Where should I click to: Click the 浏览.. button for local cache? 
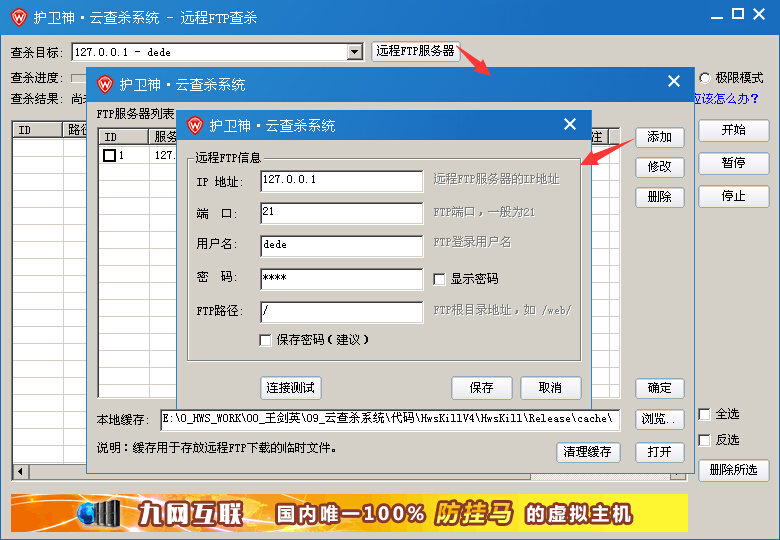click(x=660, y=419)
